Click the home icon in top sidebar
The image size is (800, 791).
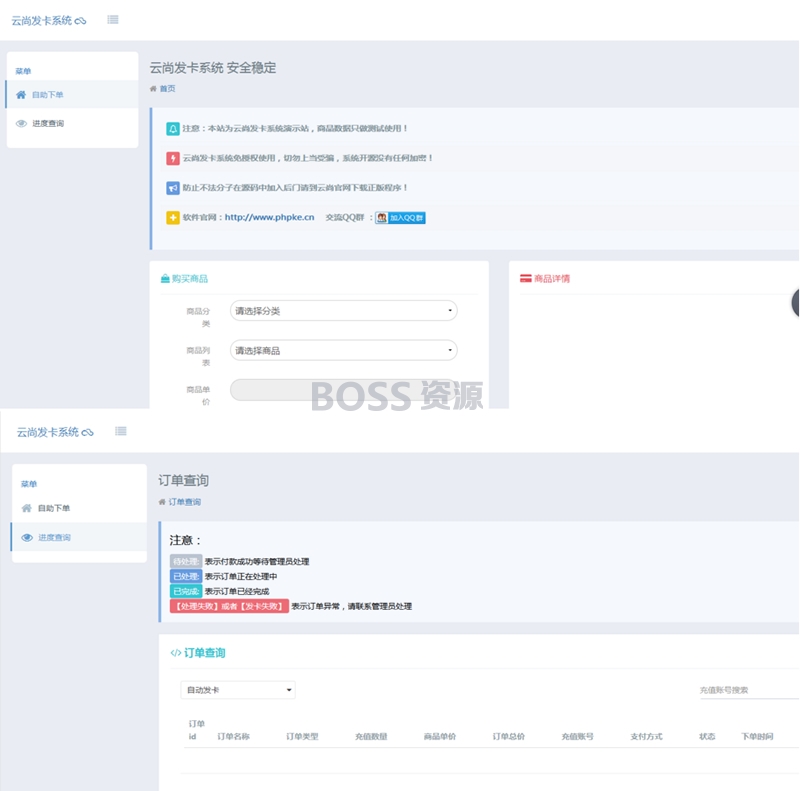(x=21, y=94)
